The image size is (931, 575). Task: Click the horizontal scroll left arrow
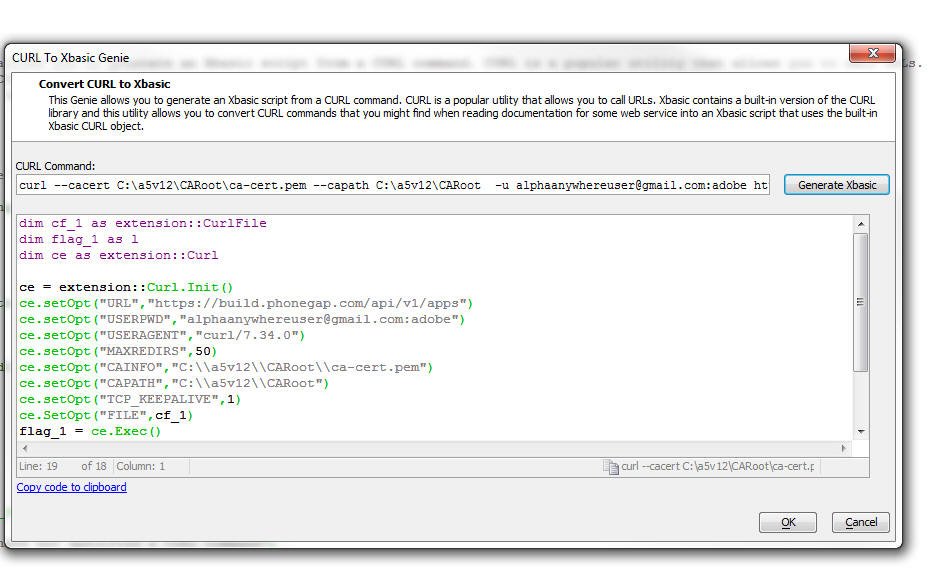pos(25,448)
